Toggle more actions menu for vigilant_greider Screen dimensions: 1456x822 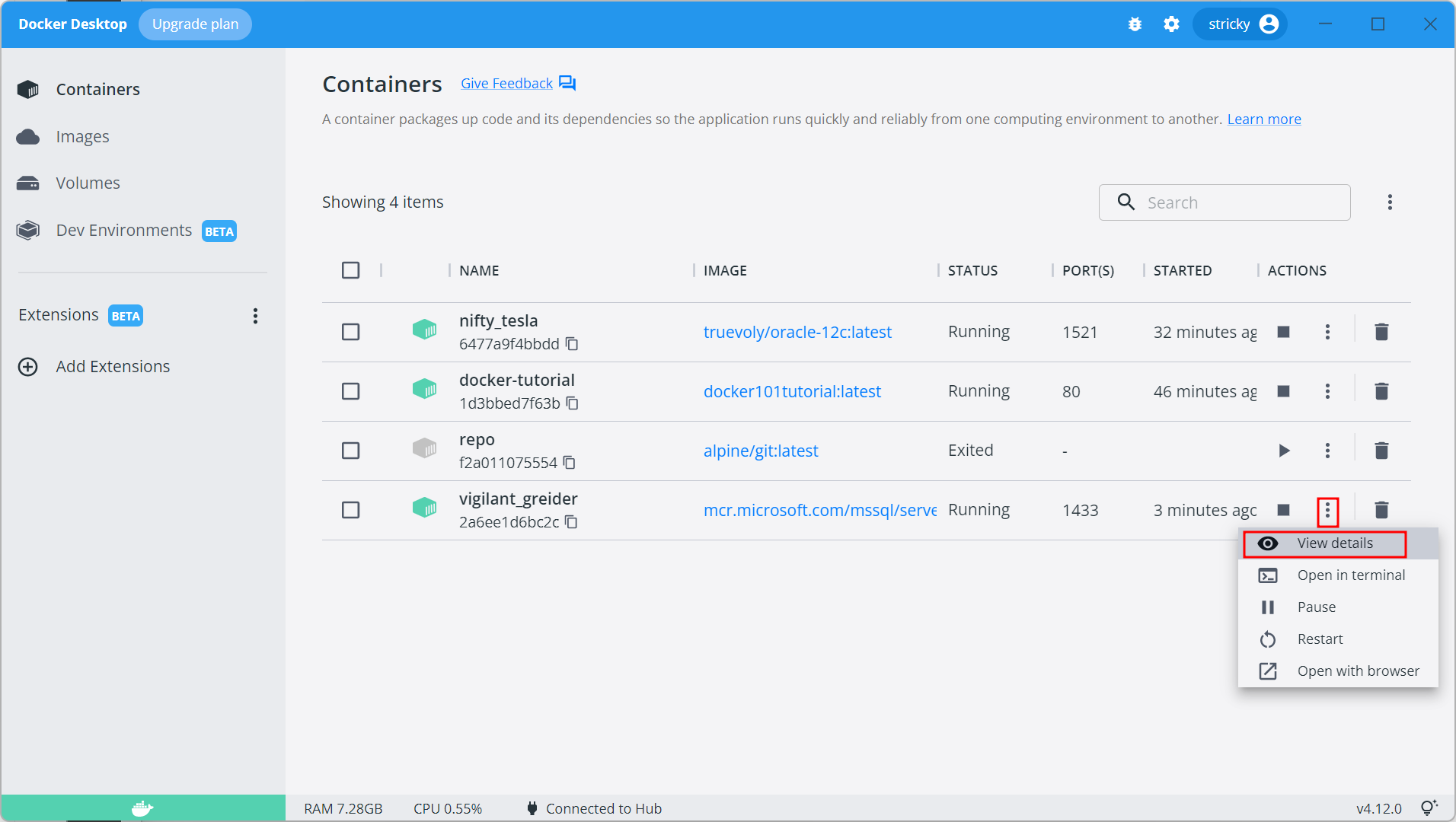(x=1327, y=510)
